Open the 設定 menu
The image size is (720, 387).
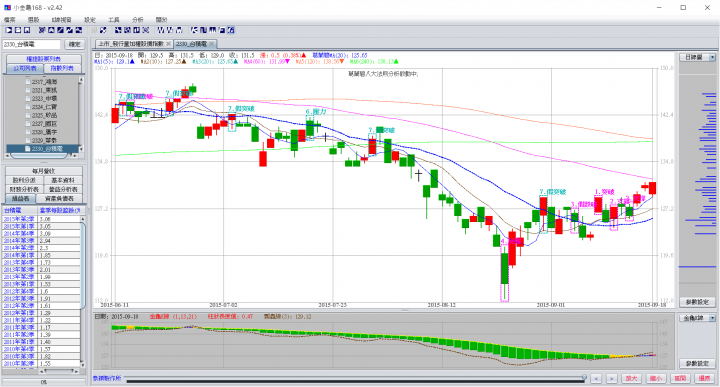(90, 20)
